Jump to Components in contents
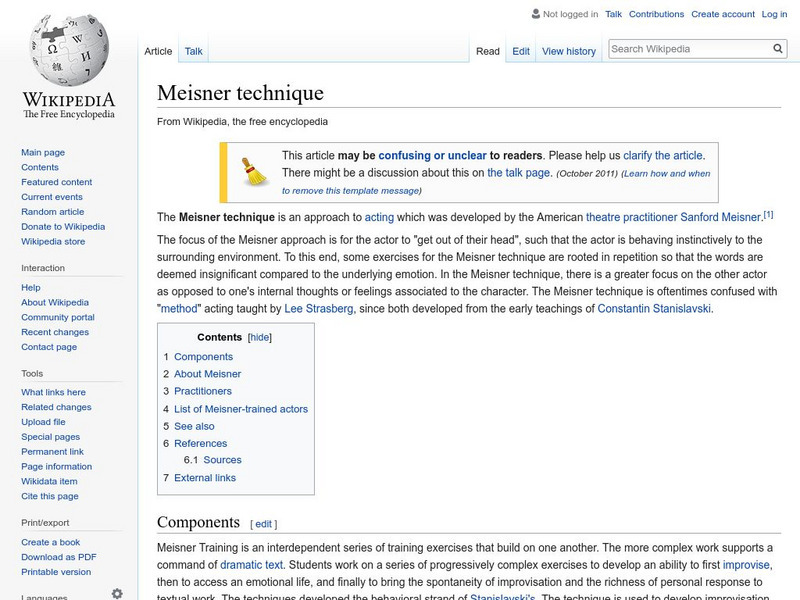800x600 pixels. 203,357
